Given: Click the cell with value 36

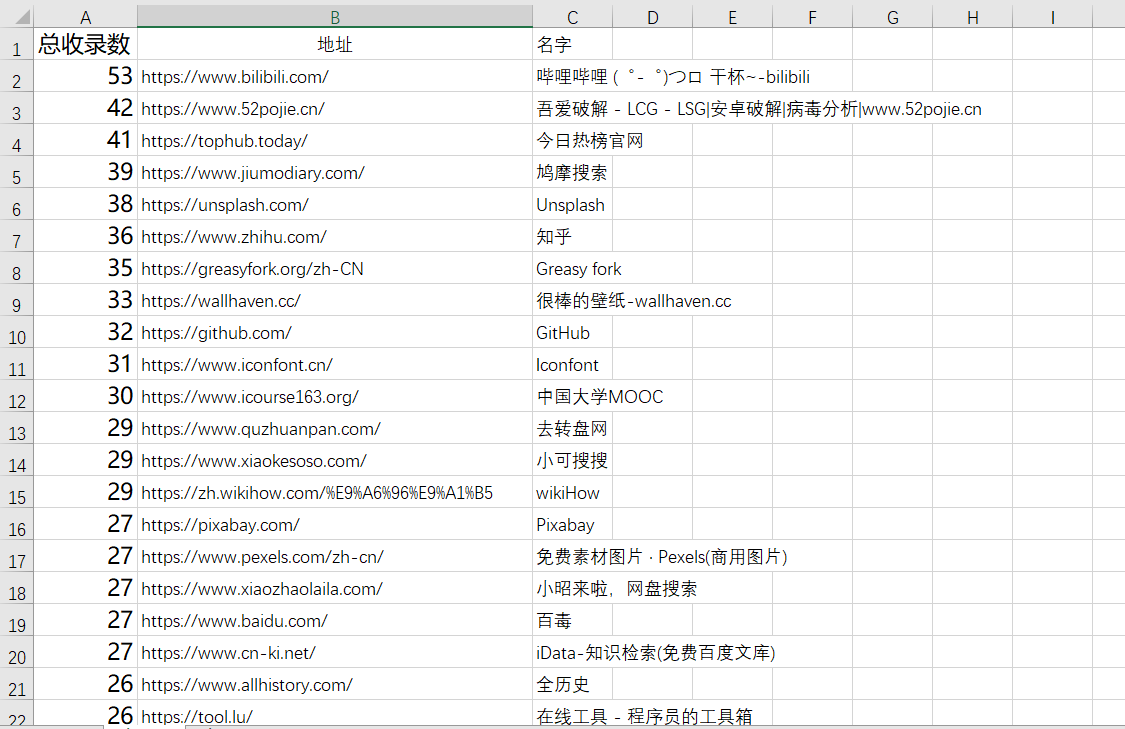Looking at the screenshot, I should click(x=85, y=236).
